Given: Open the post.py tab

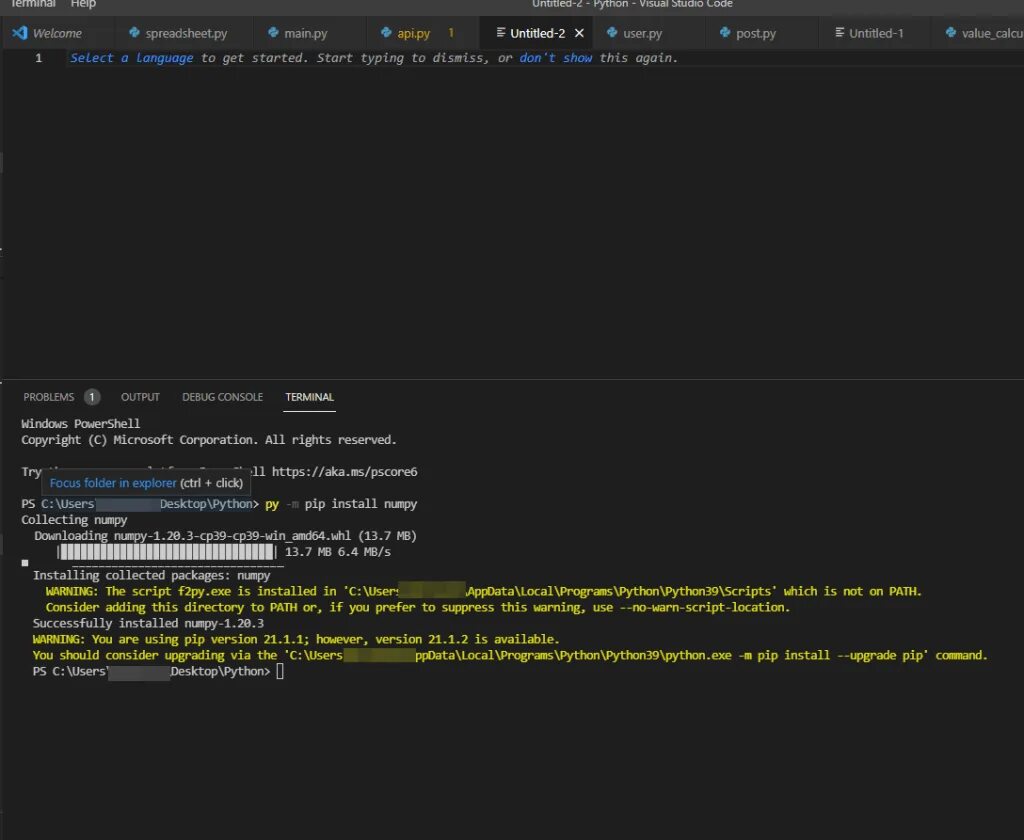Looking at the screenshot, I should (x=756, y=33).
